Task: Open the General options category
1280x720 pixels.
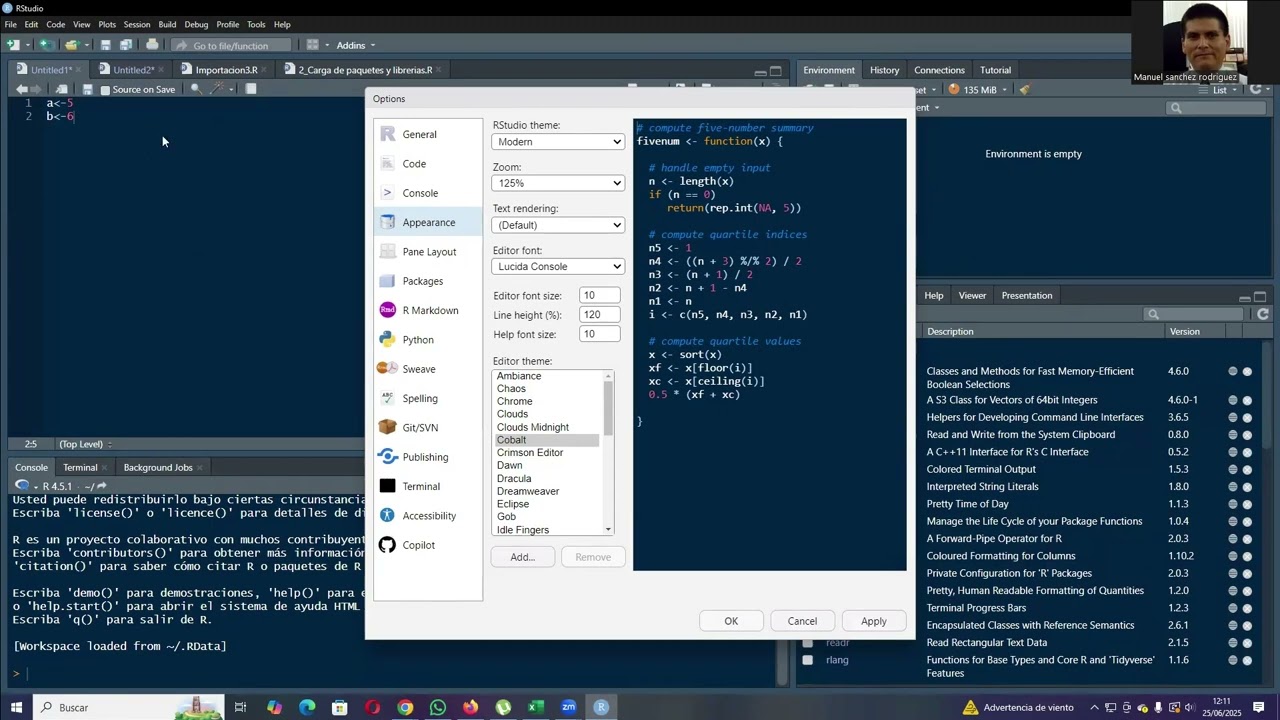Action: point(427,134)
